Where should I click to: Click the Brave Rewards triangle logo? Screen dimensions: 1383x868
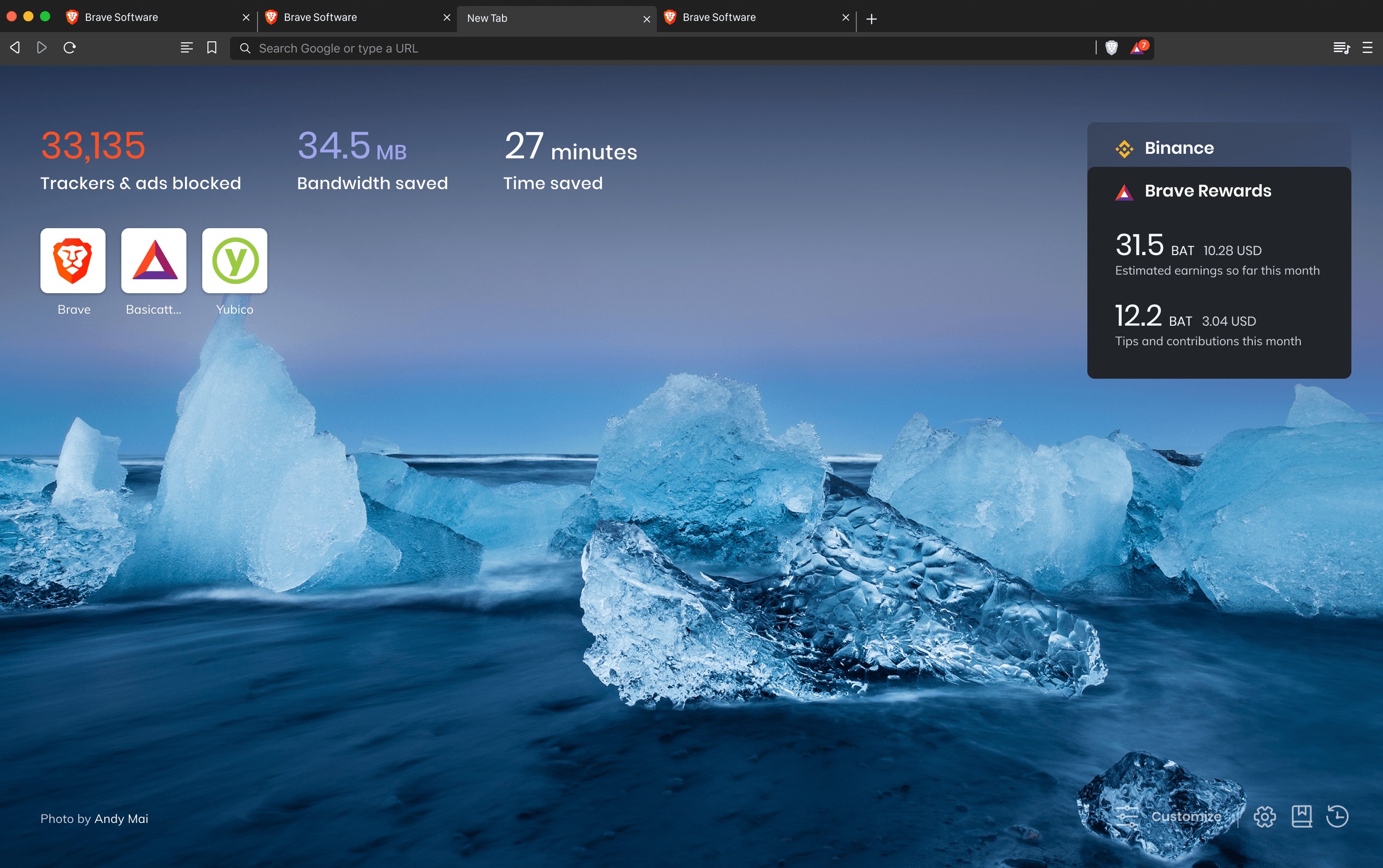click(x=1124, y=192)
